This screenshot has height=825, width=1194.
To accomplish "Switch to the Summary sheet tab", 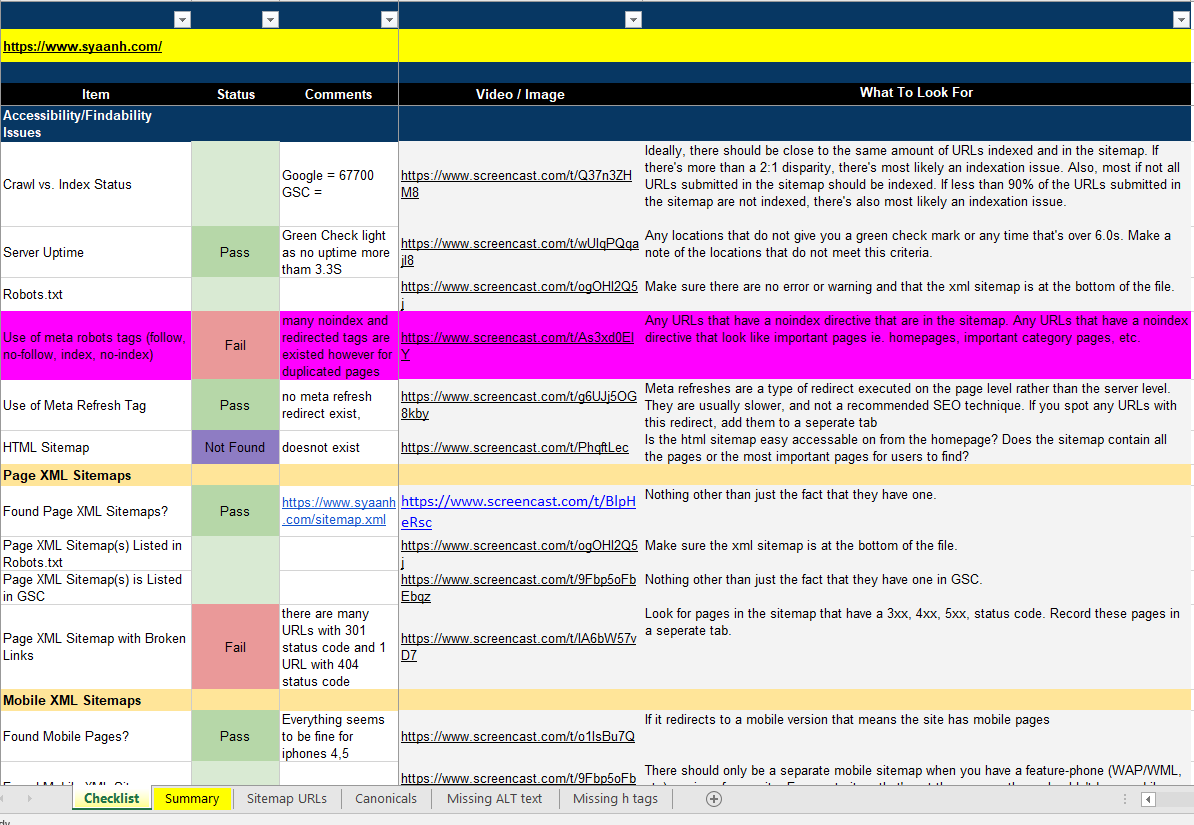I will (192, 798).
